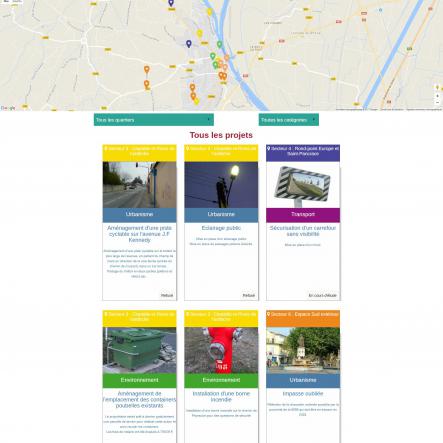The image size is (443, 443).
Task: Open the 'Sécurisation d'un carrefour sans visibilité' project
Action: (303, 231)
